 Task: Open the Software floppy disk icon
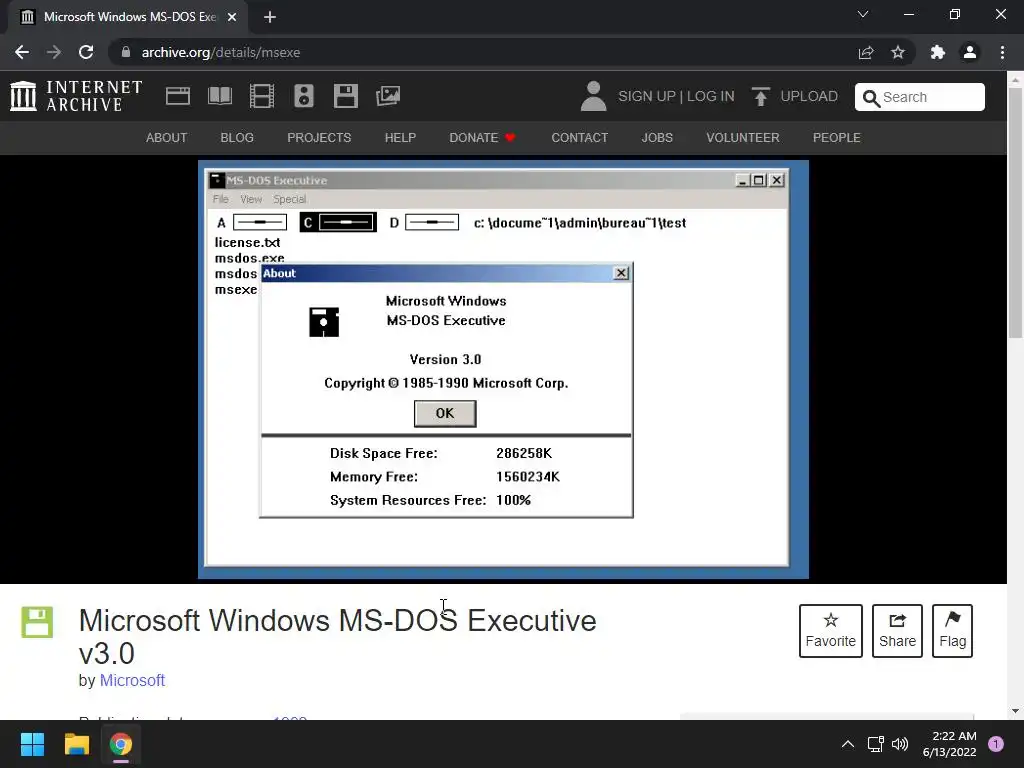click(x=345, y=96)
